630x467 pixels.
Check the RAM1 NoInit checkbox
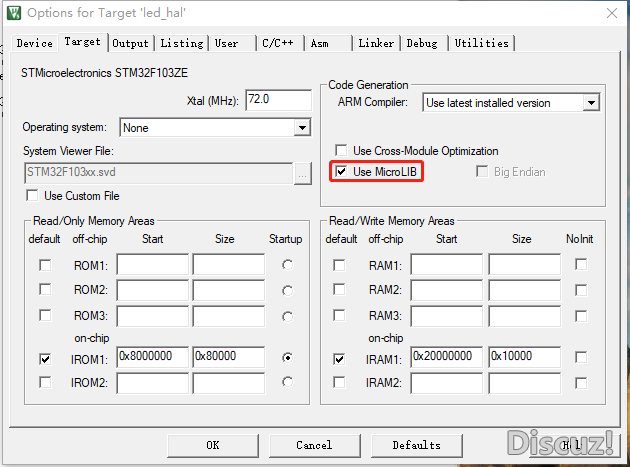(x=581, y=264)
